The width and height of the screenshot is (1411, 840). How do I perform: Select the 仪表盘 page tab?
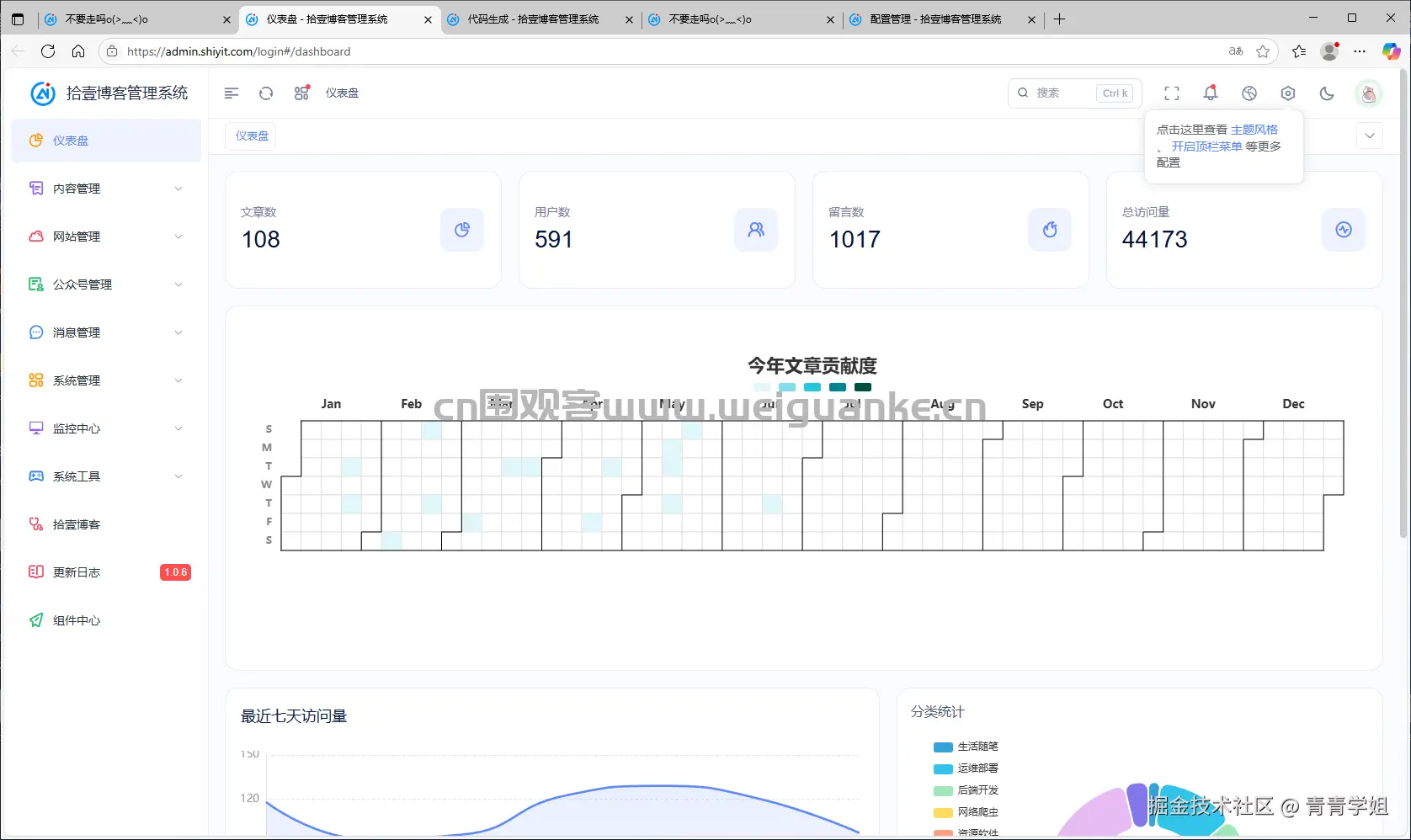coord(251,136)
